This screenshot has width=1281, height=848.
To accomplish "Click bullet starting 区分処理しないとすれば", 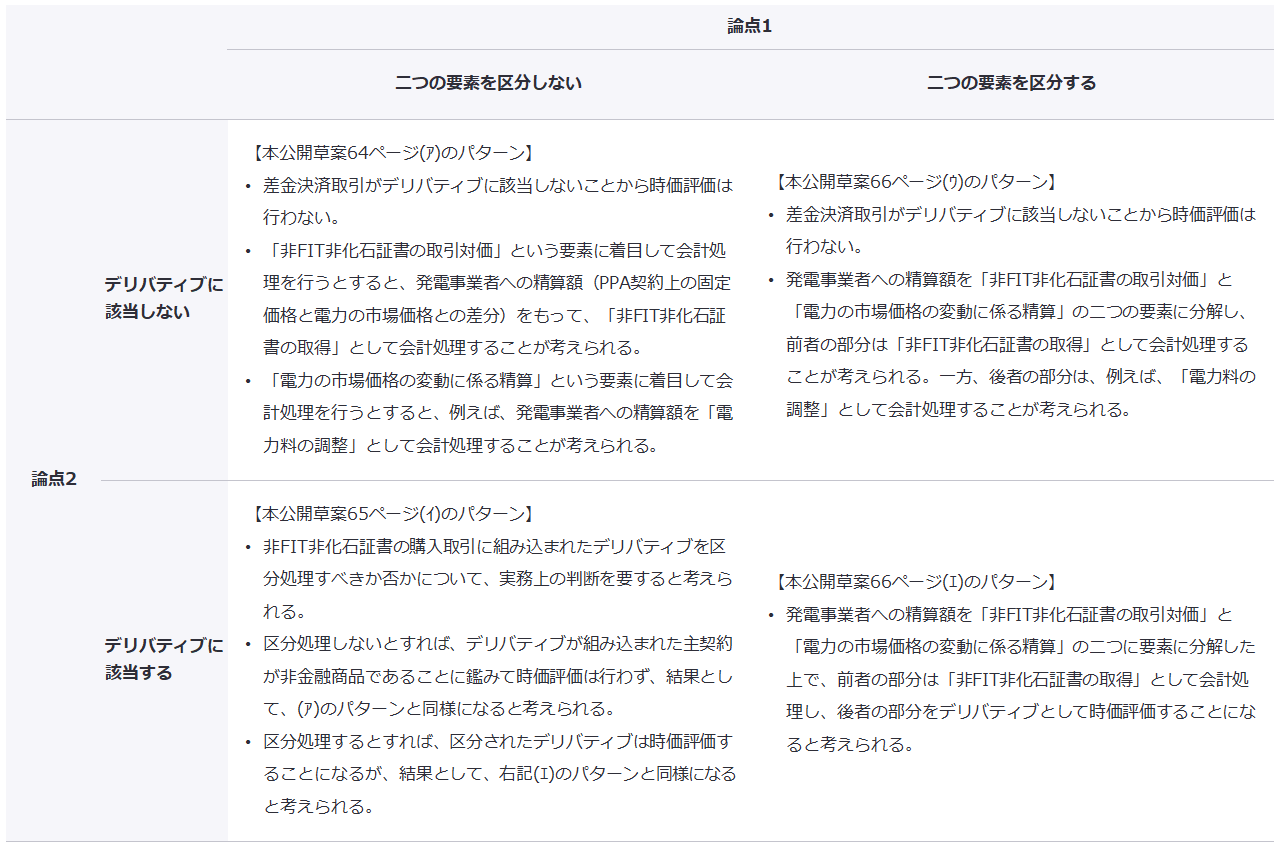I will coord(497,675).
